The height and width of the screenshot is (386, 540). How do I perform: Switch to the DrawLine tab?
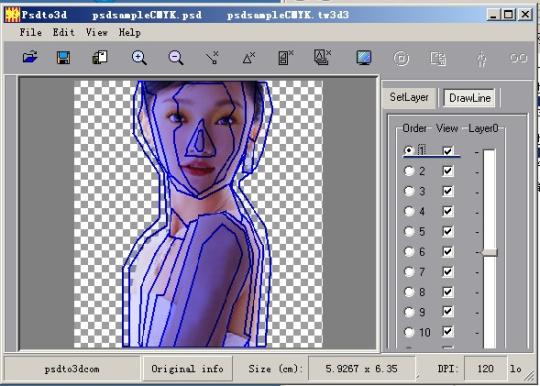470,98
